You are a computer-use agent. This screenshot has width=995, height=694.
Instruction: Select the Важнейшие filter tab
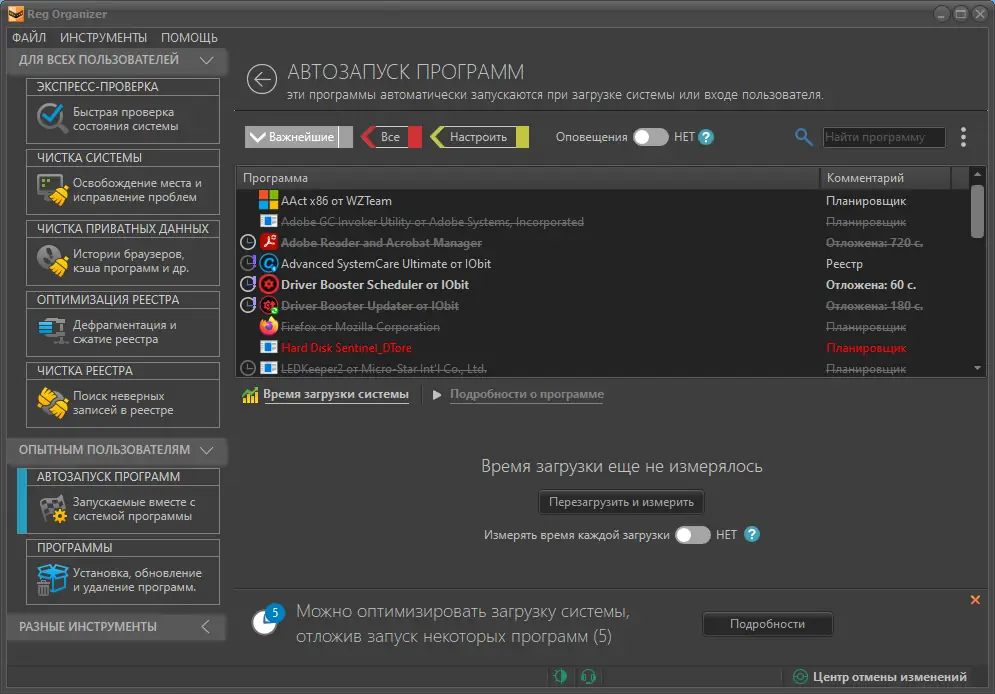coord(299,137)
